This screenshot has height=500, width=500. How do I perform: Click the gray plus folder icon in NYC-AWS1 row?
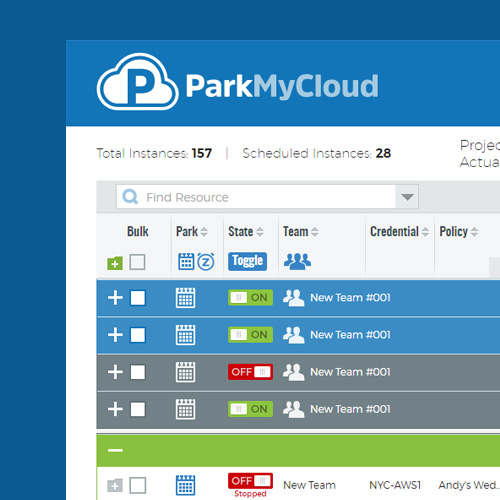point(115,486)
